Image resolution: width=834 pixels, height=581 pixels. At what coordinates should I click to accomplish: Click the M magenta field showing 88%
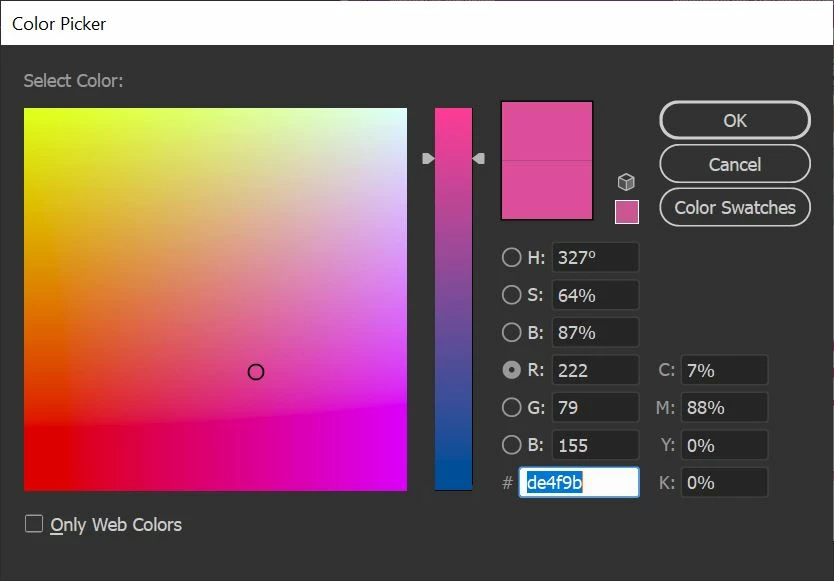tap(724, 408)
